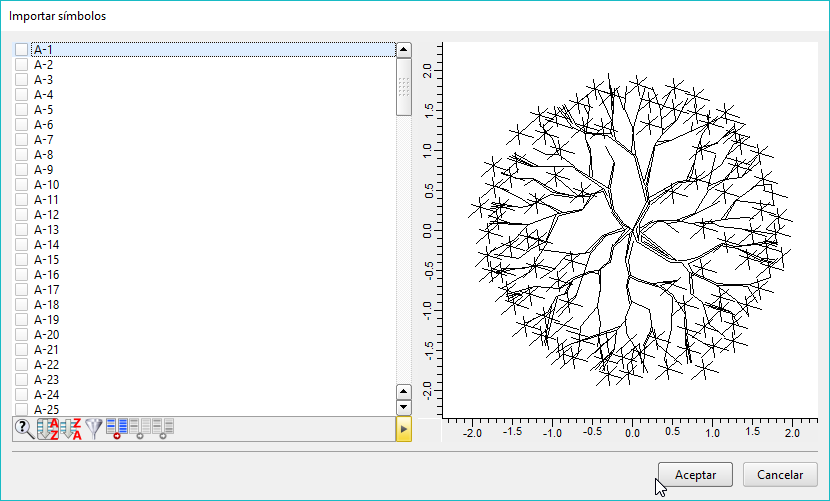Expand the yellow arrow toolbar menu
Screen dimensions: 830x501
tap(403, 429)
